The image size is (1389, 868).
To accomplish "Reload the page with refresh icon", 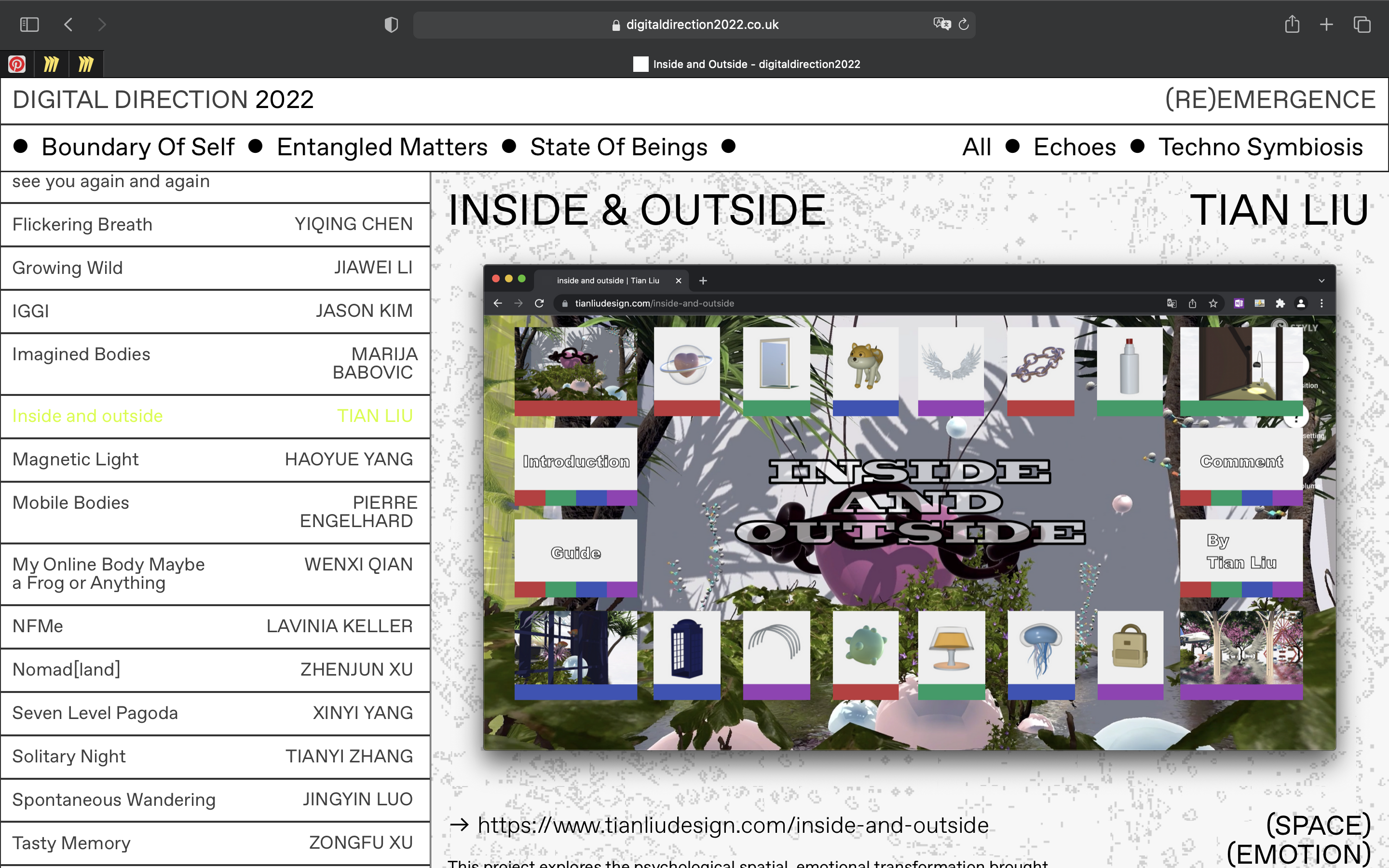I will coord(964,24).
